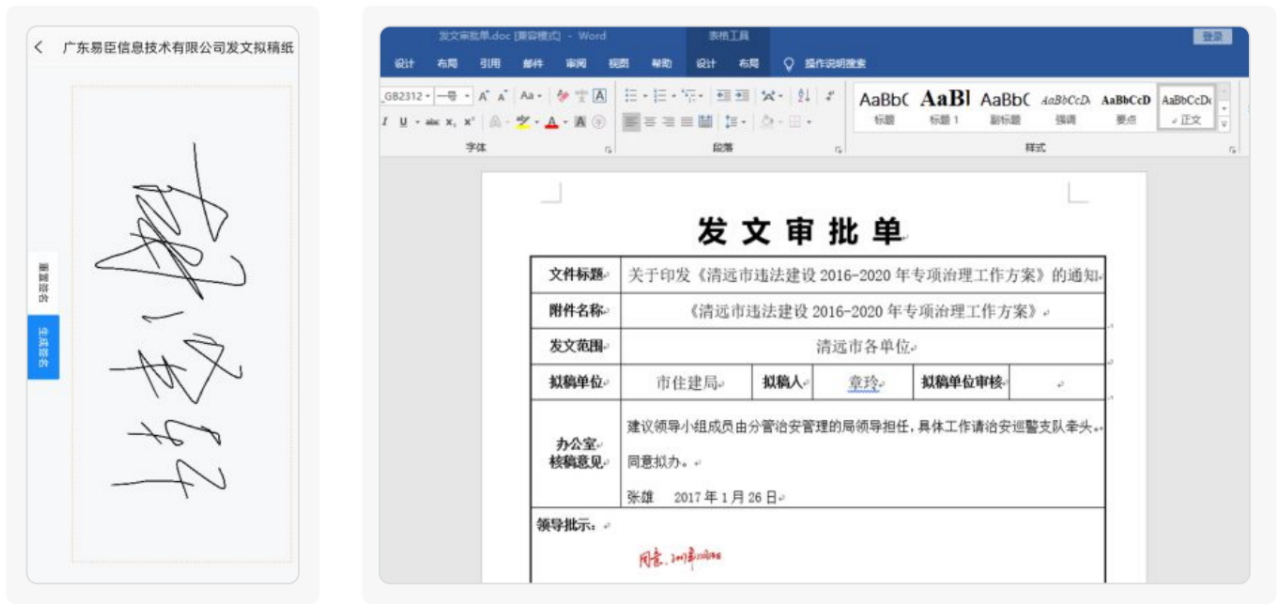This screenshot has height=609, width=1281.
Task: Toggle Strikethrough formatting
Action: 432,122
